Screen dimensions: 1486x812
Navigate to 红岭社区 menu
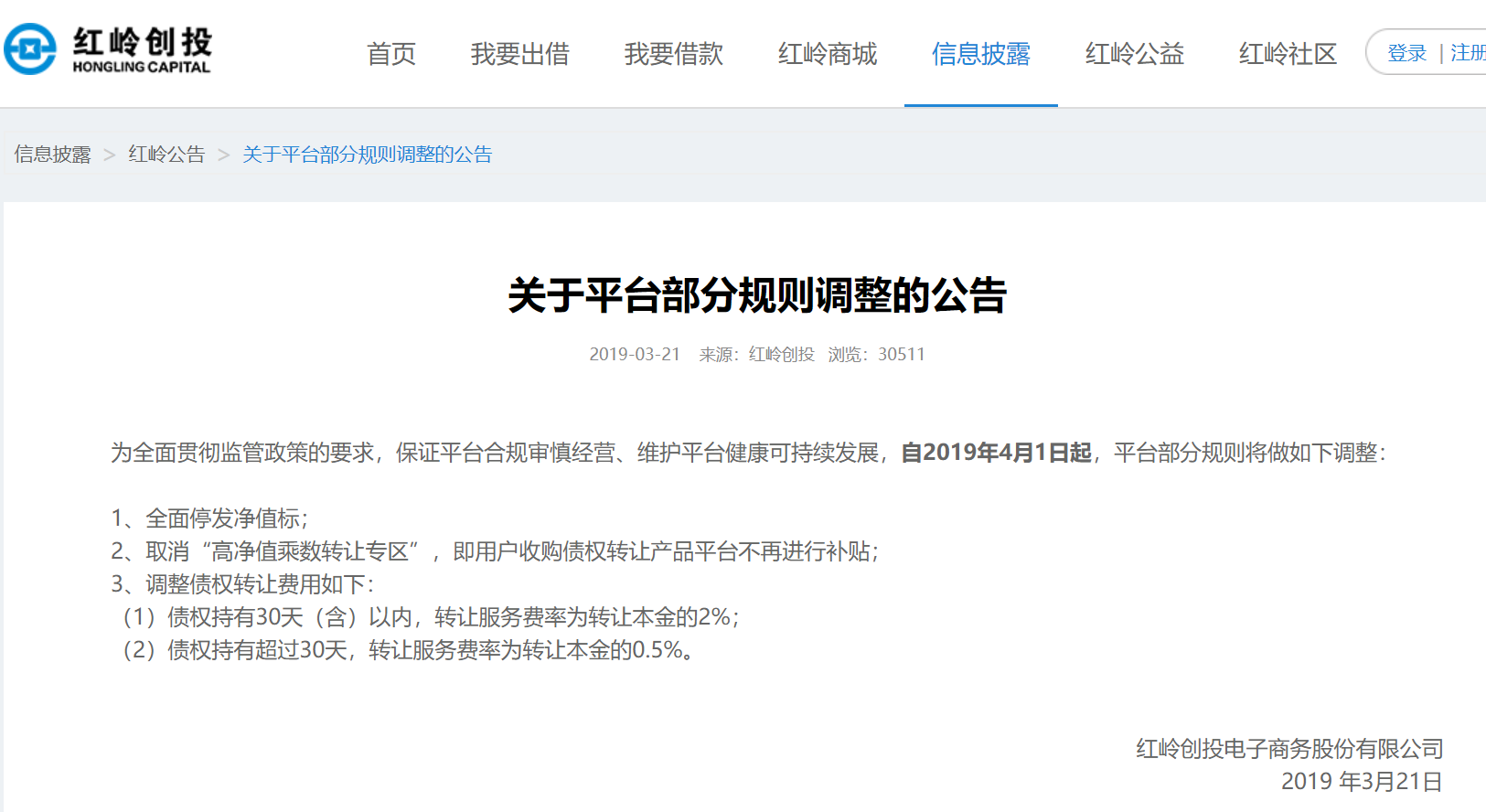point(1288,54)
